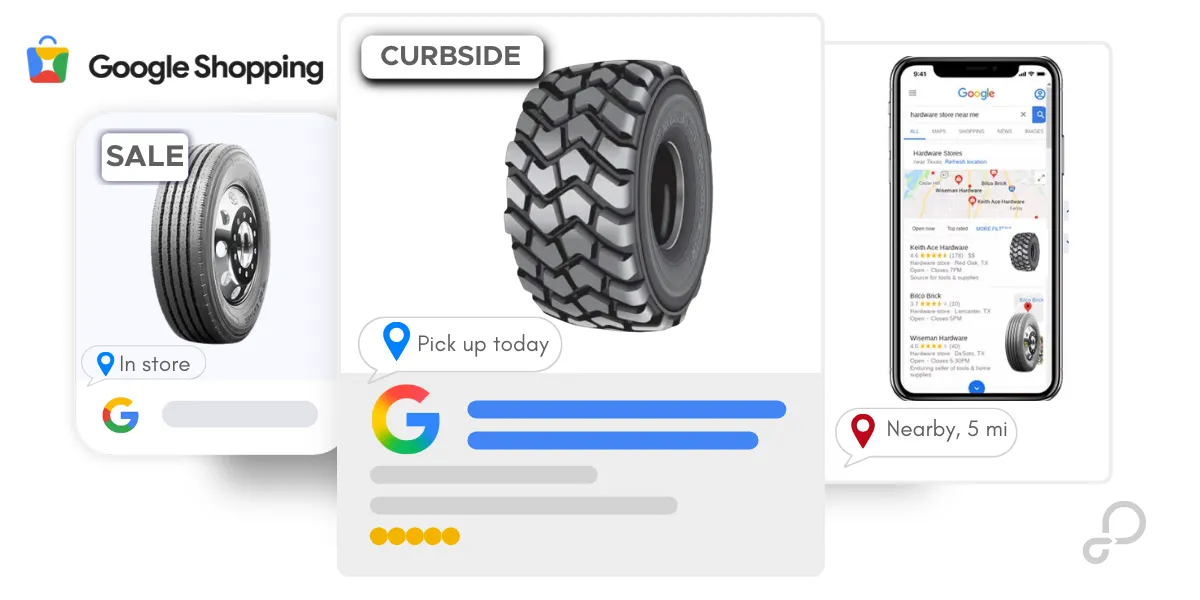Select the MAPS tab in the phone search

point(939,131)
